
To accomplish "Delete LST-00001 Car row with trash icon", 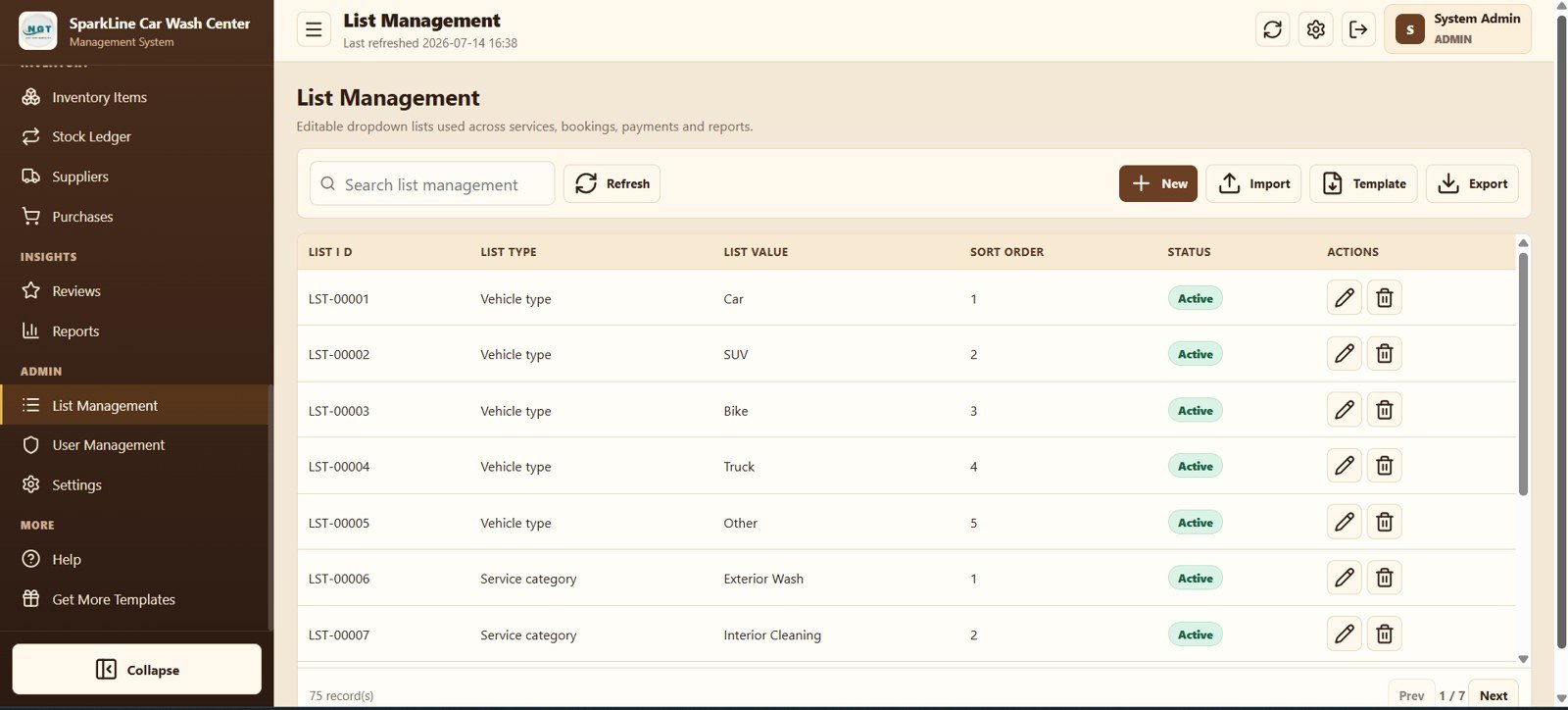I will (1384, 297).
